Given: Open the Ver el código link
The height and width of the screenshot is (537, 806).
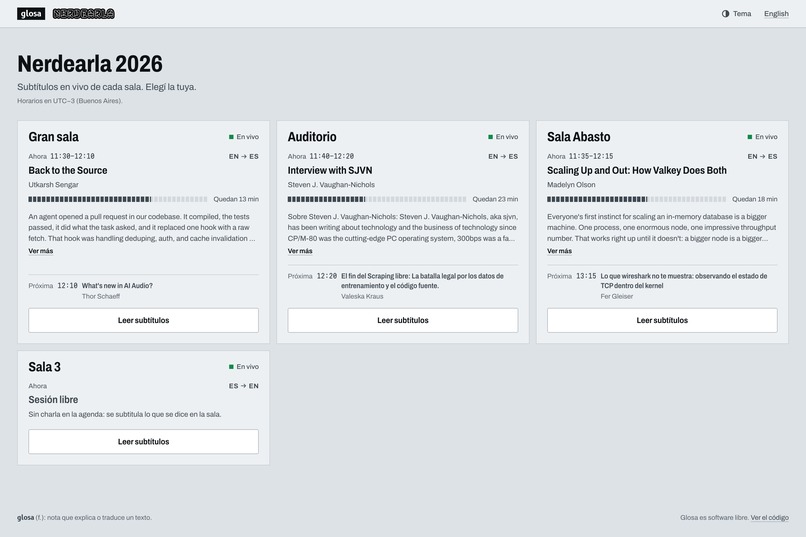Looking at the screenshot, I should (770, 517).
